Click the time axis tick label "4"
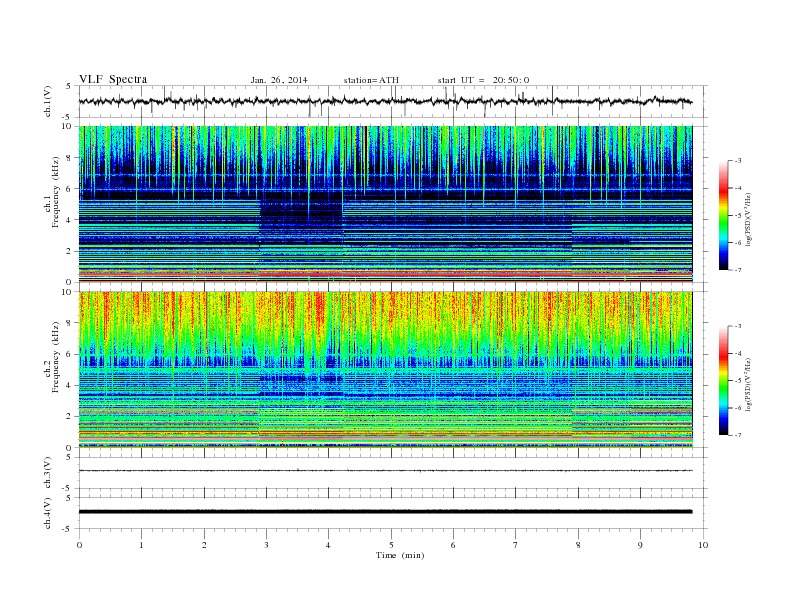 pyautogui.click(x=328, y=545)
